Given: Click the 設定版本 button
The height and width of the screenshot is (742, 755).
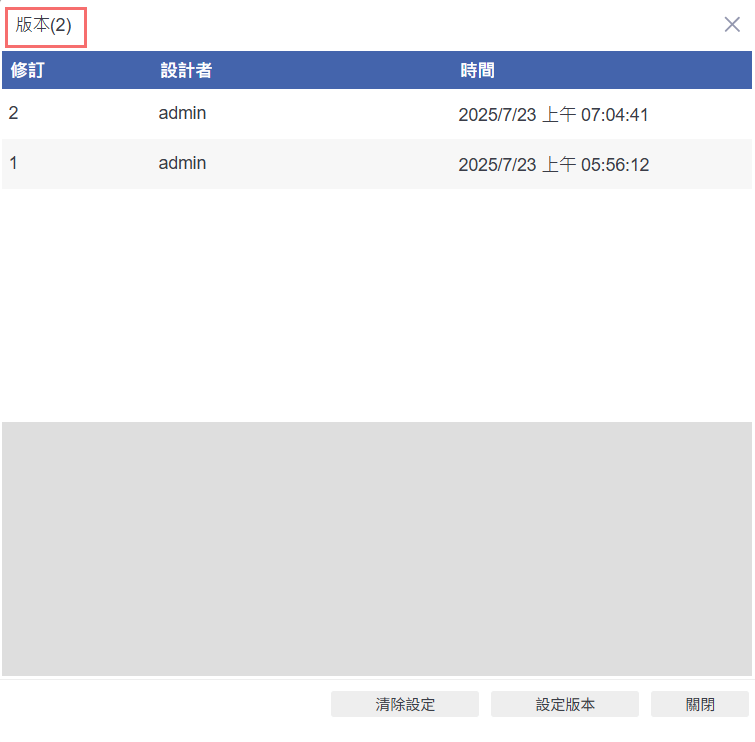Looking at the screenshot, I should click(565, 704).
